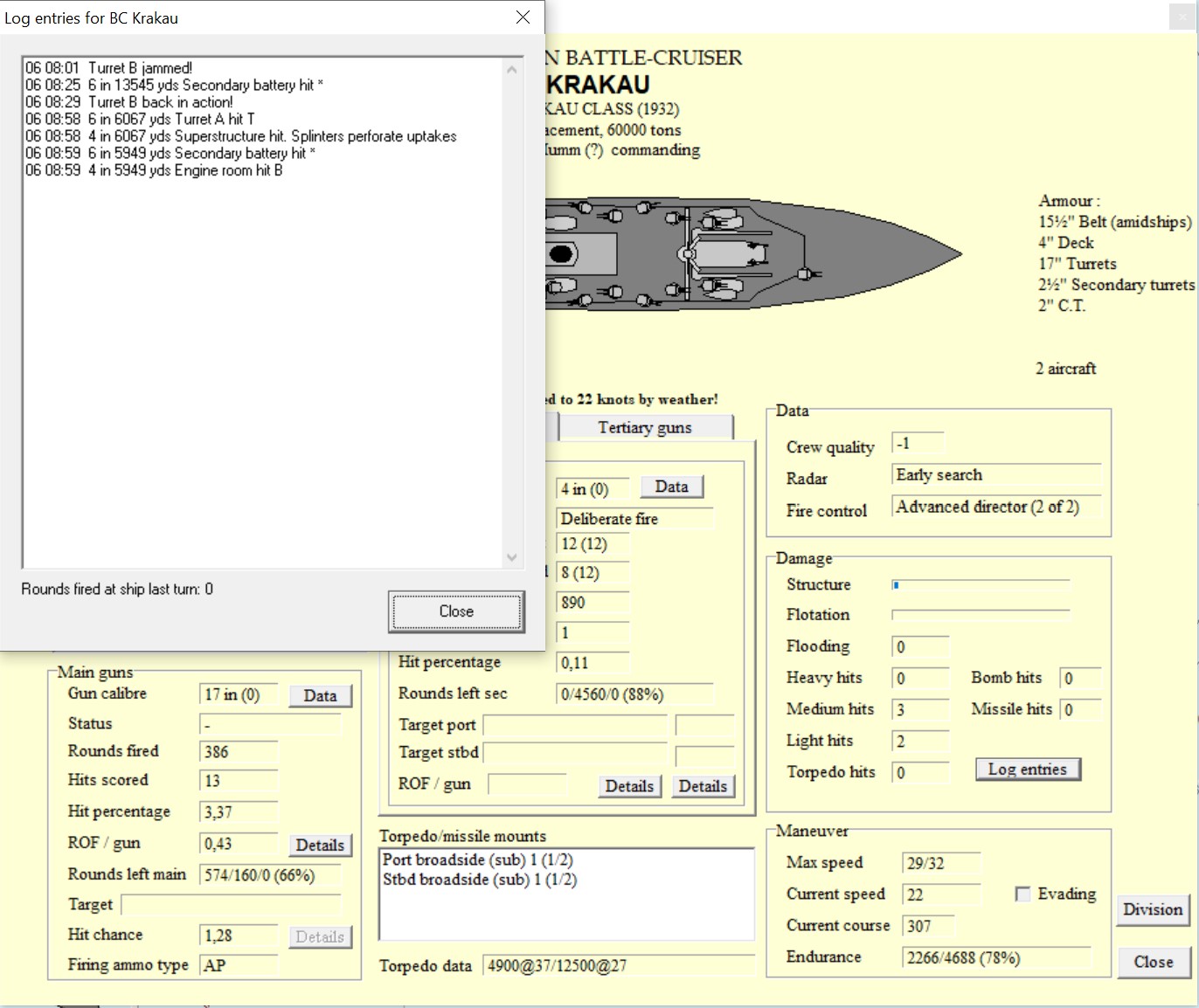Close the BC Krakau log entries dialog

point(523,17)
